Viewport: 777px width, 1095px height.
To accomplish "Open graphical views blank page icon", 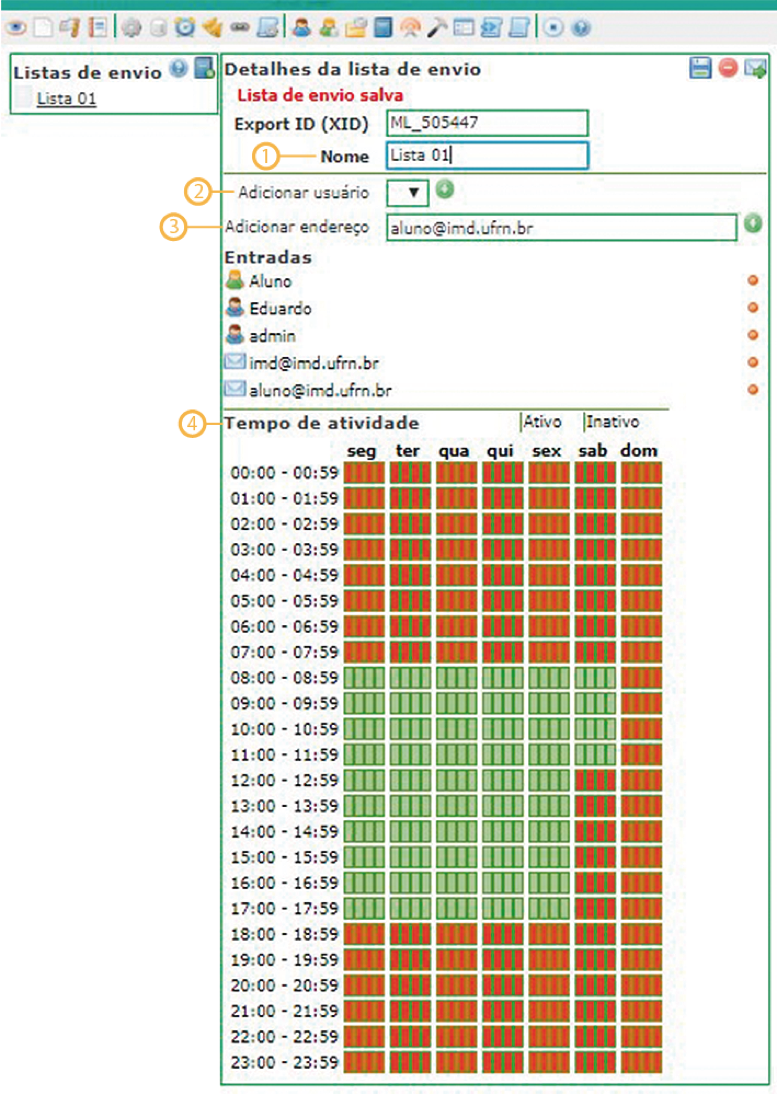I will point(43,28).
